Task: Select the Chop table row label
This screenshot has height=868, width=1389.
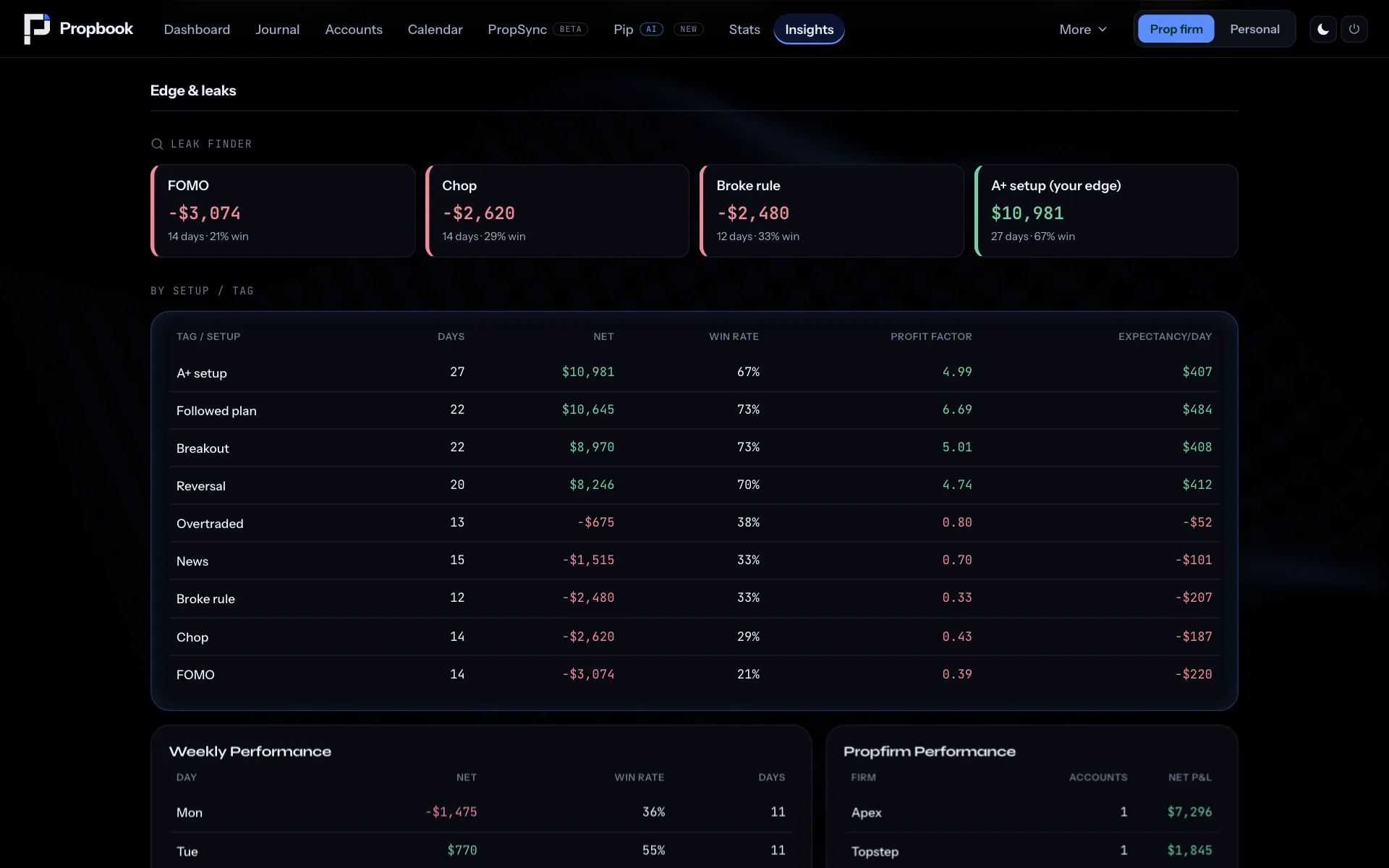Action: pos(192,637)
